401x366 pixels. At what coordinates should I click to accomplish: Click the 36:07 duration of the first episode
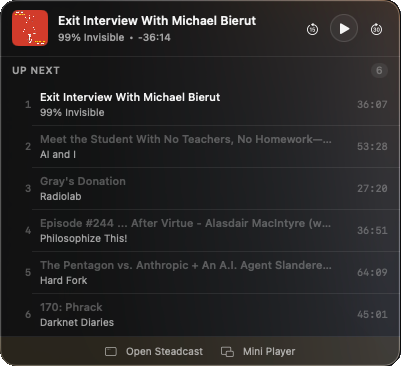pyautogui.click(x=372, y=105)
